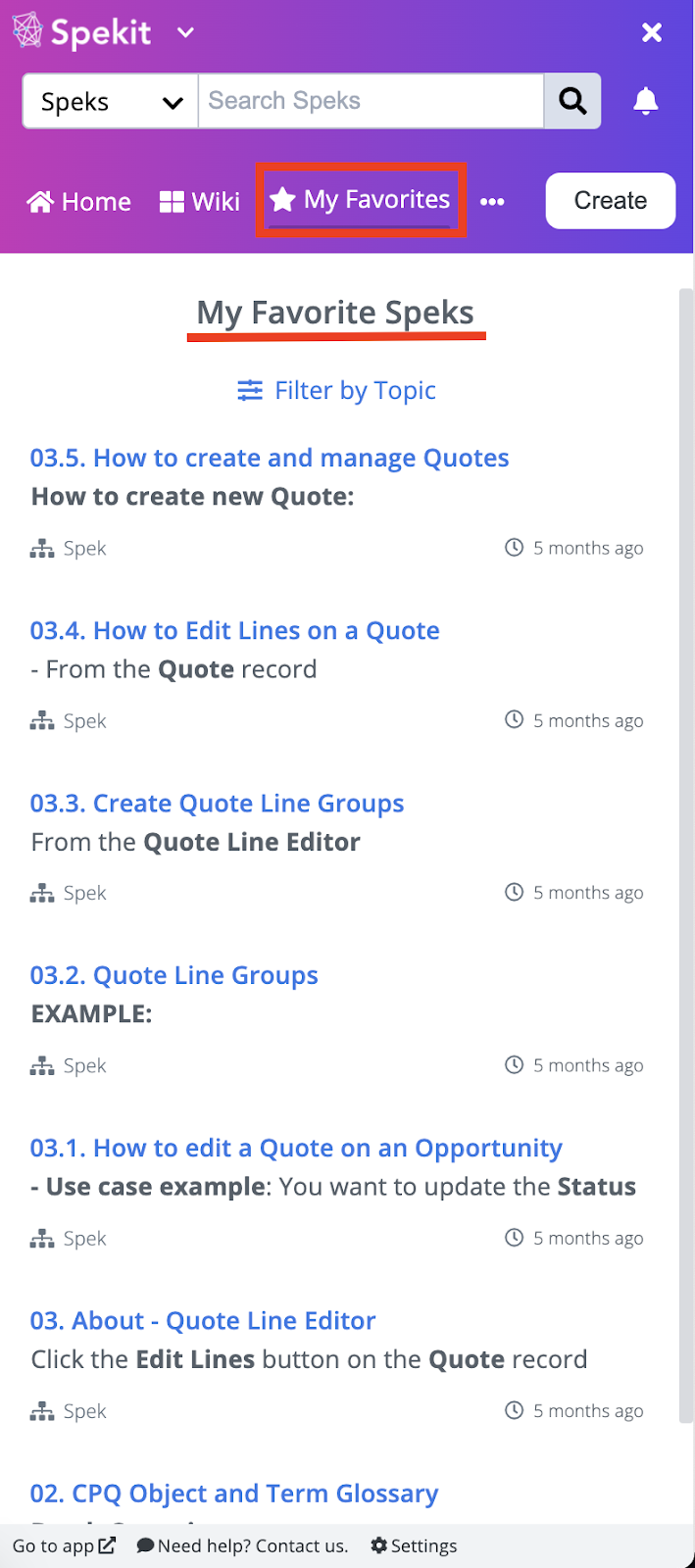
Task: Click '5 months ago' on 03.5 Quotes entry
Action: tap(588, 548)
